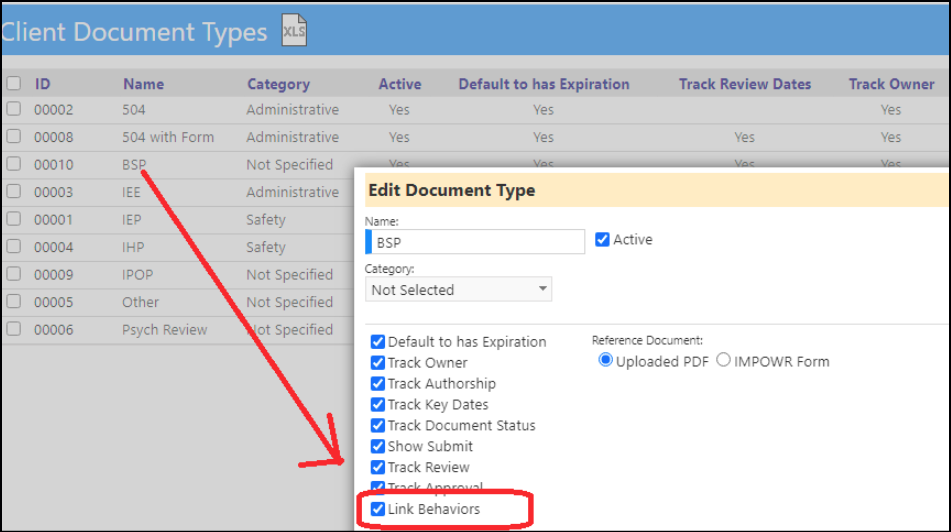The width and height of the screenshot is (951, 532).
Task: Select the IPOP document type name
Action: pyautogui.click(x=138, y=275)
